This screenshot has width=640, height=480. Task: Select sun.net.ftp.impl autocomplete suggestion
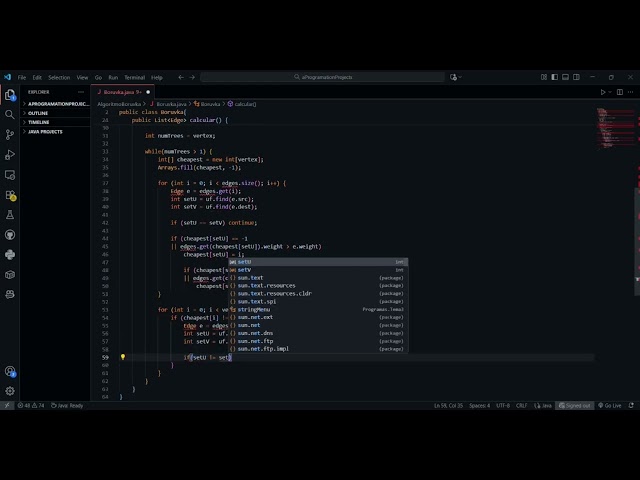318,349
